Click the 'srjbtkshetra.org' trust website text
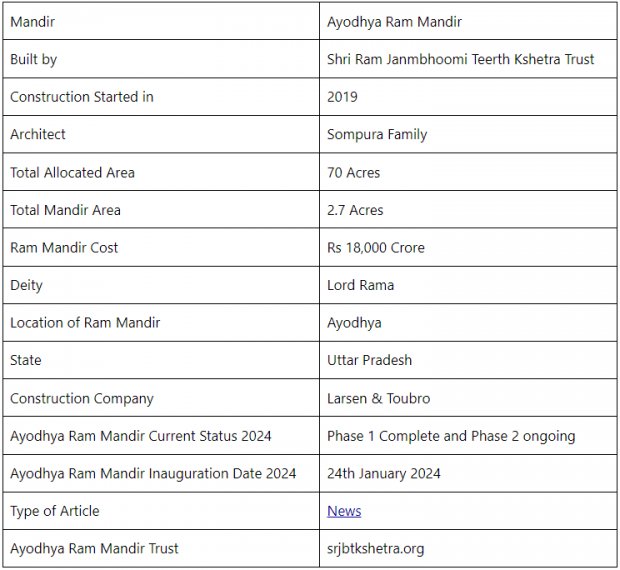 click(376, 548)
